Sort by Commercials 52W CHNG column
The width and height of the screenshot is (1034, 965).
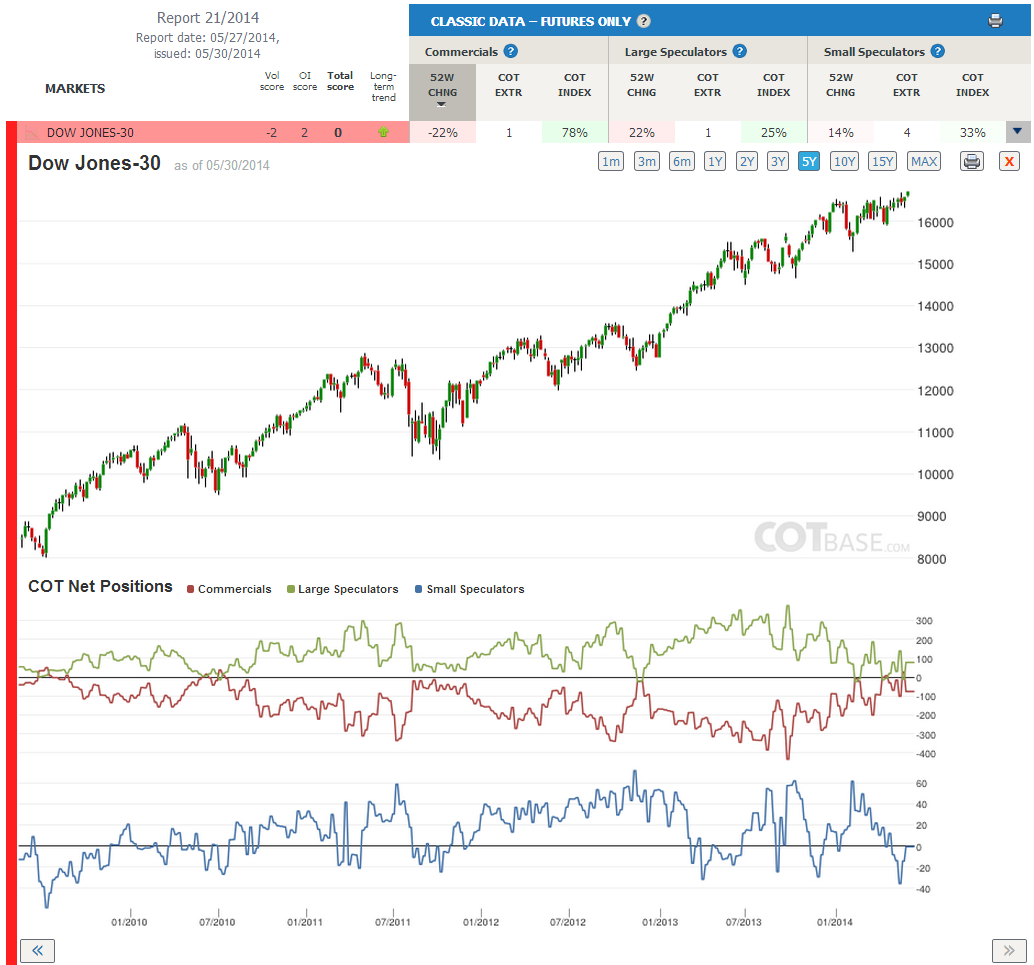pyautogui.click(x=442, y=92)
